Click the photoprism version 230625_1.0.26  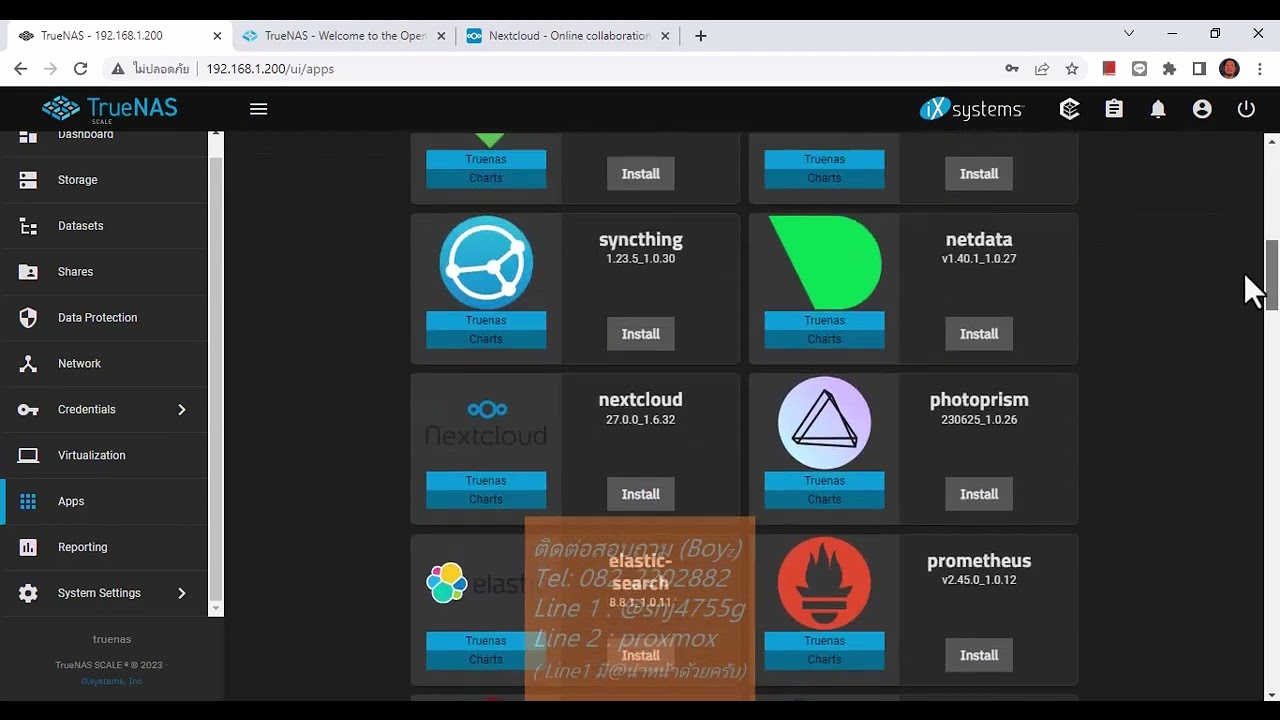[979, 420]
